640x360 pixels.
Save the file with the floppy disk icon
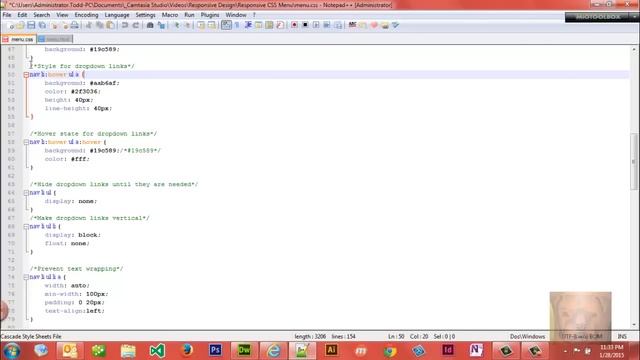click(31, 25)
